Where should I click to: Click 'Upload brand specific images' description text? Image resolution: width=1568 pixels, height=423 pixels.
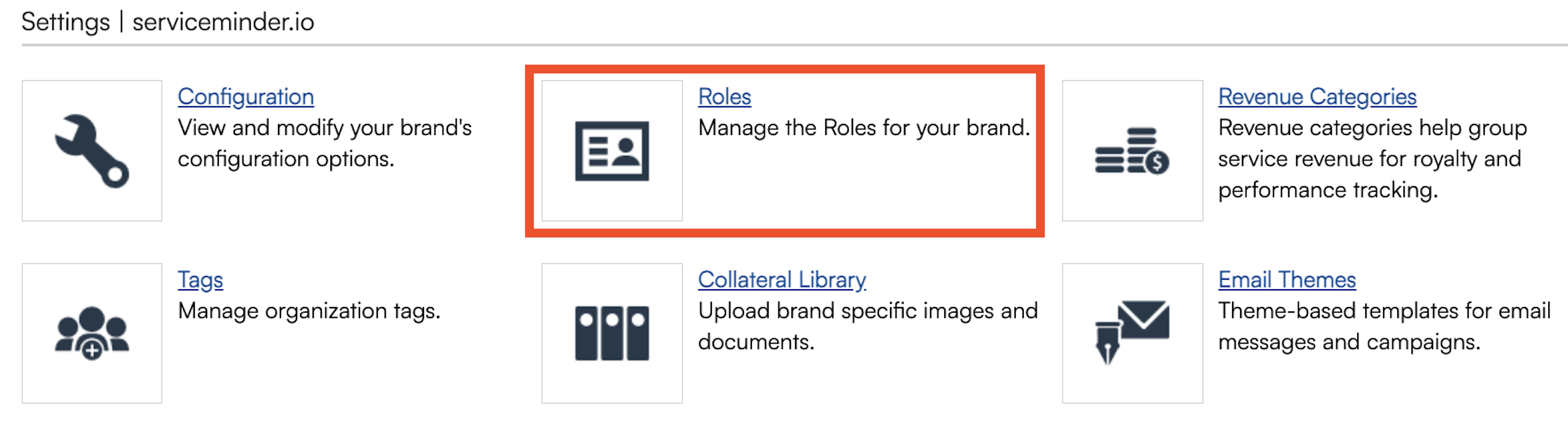click(x=867, y=311)
